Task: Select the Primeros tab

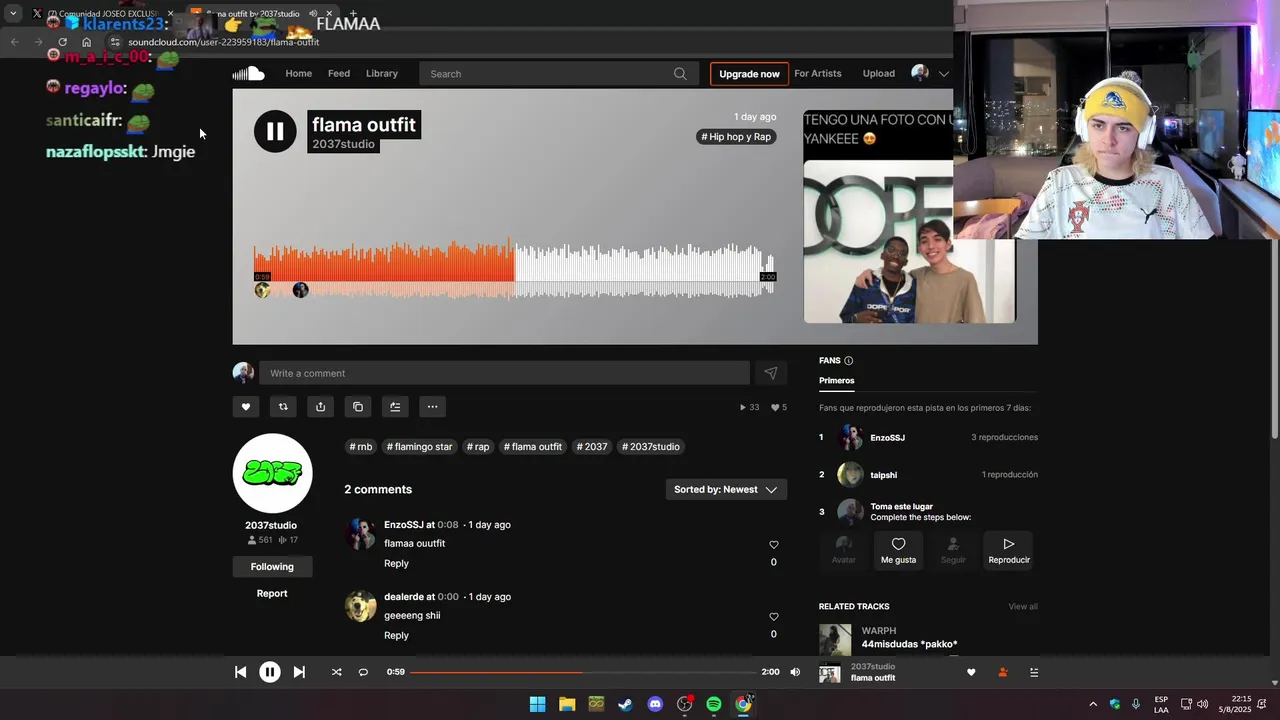Action: (837, 380)
